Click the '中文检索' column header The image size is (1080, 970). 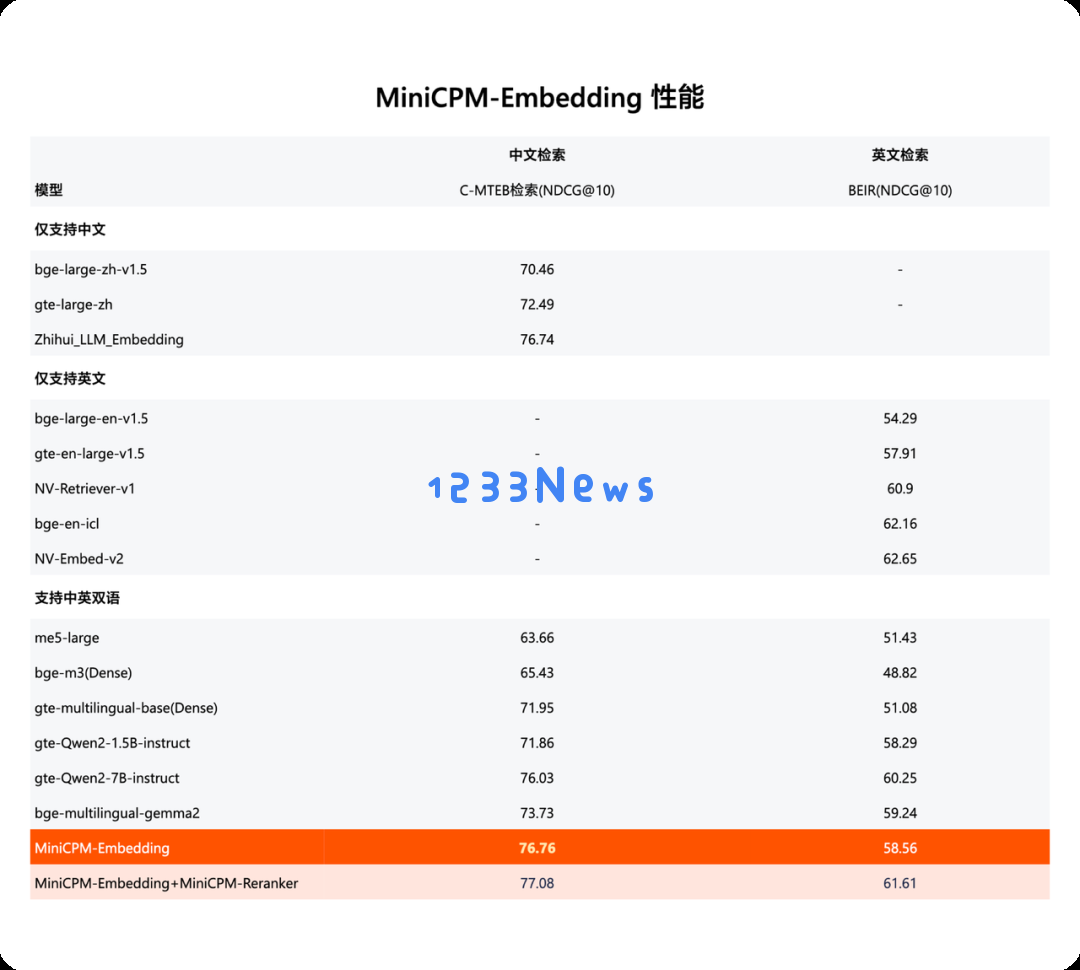tap(537, 155)
